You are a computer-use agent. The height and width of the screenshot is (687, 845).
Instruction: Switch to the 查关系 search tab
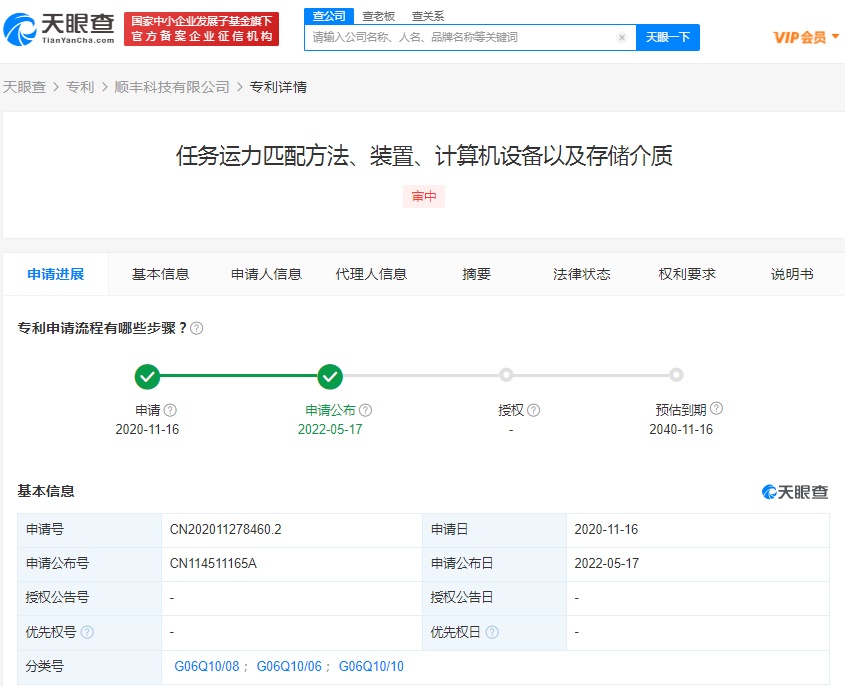click(428, 16)
